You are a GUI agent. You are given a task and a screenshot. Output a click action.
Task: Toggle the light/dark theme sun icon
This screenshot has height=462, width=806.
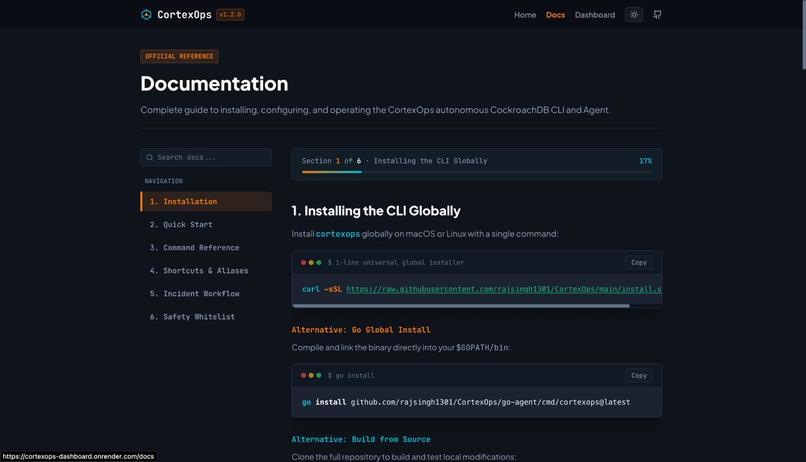point(634,14)
